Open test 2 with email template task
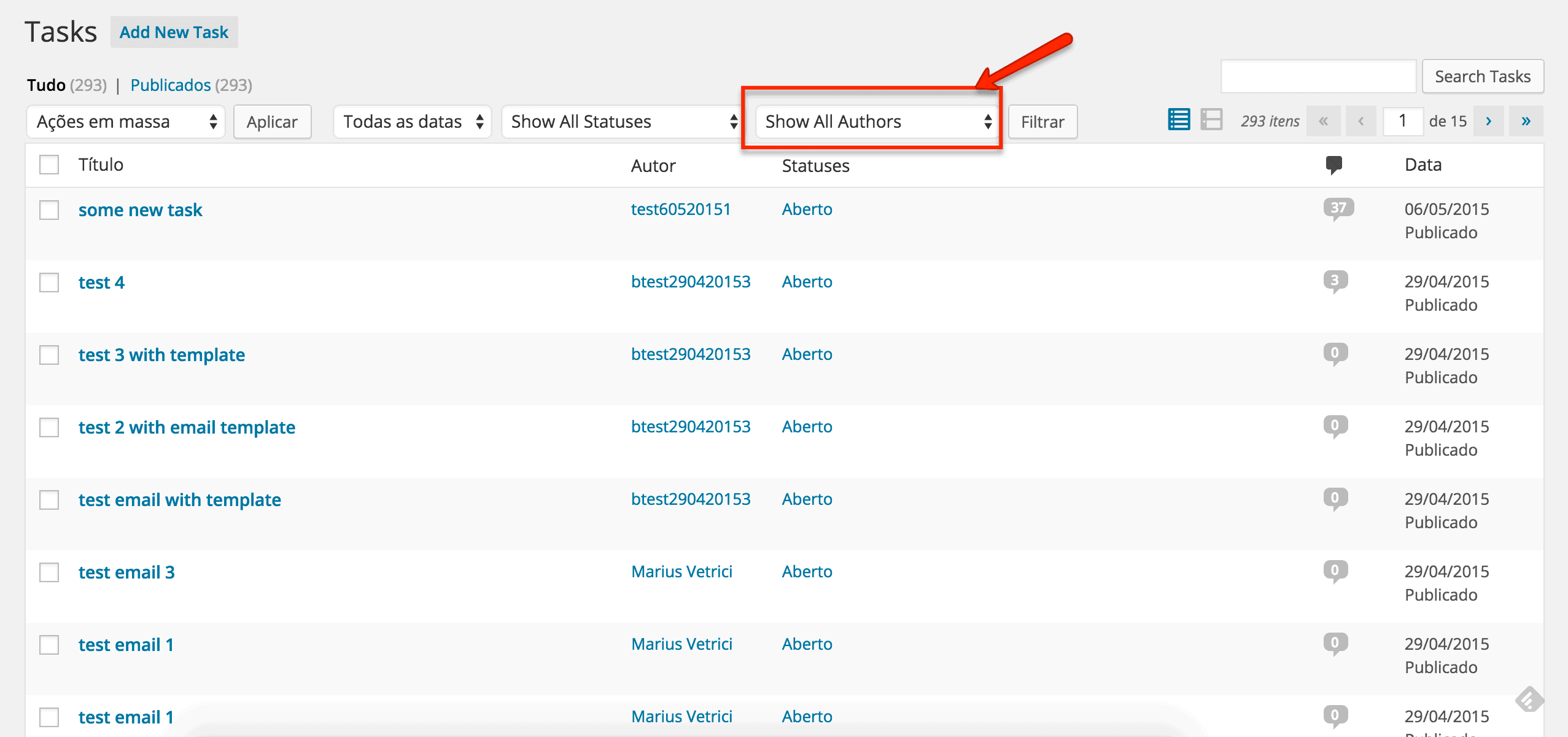 coord(187,427)
